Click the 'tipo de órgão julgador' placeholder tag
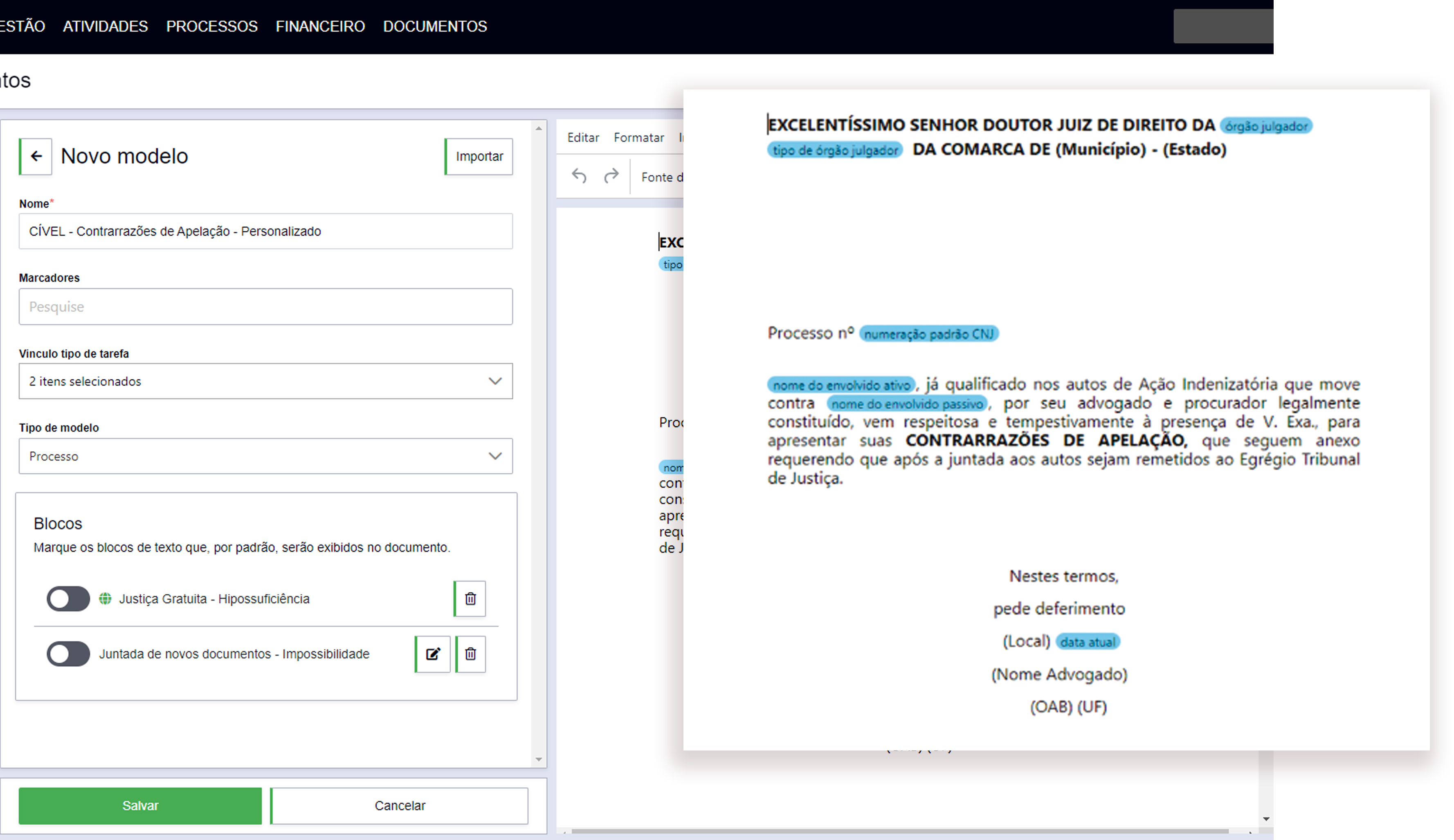1454x840 pixels. click(x=835, y=150)
